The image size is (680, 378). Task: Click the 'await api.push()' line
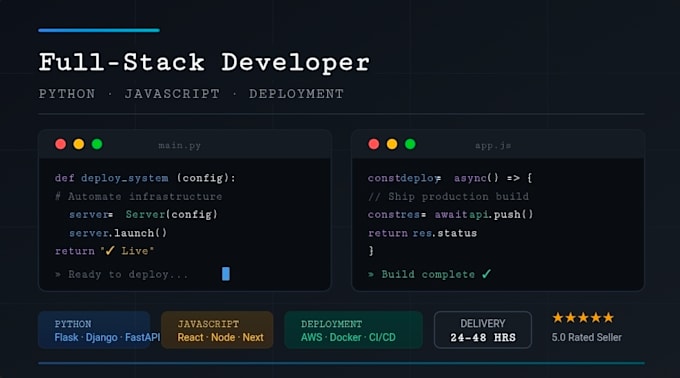pyautogui.click(x=451, y=215)
